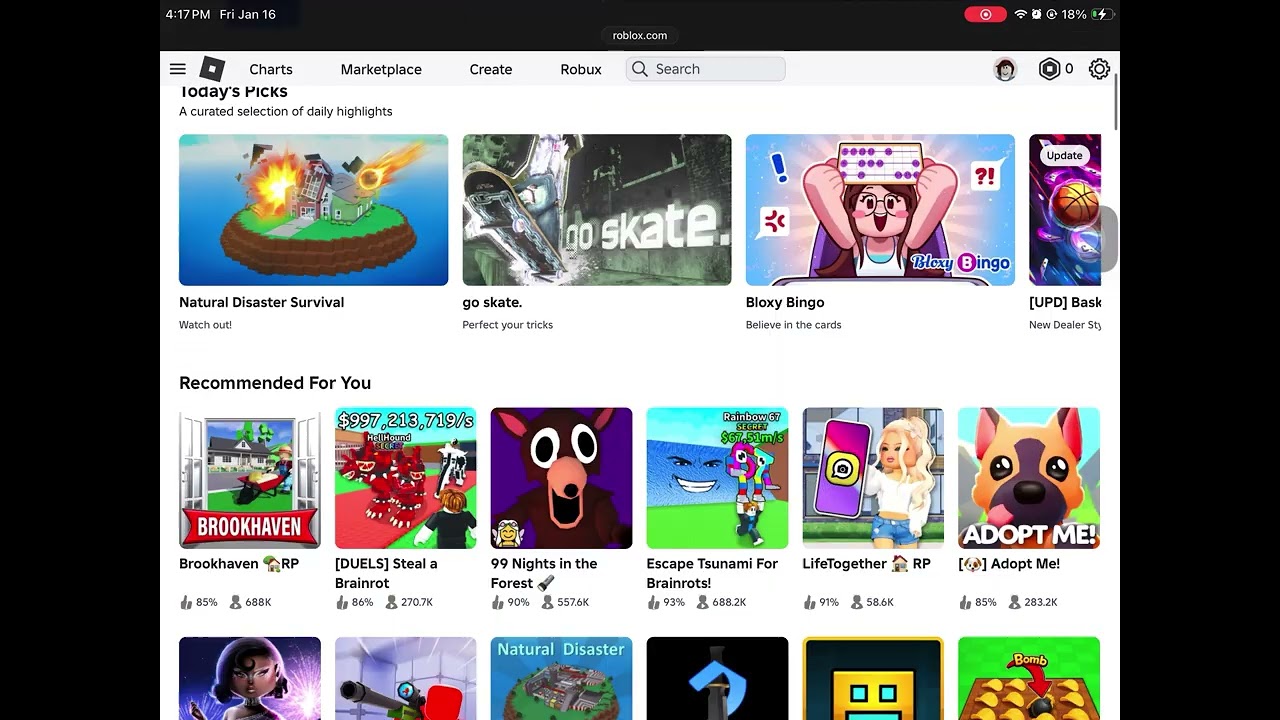Click Escape Tsunami 93% rating icon
This screenshot has width=1280, height=720.
point(653,602)
